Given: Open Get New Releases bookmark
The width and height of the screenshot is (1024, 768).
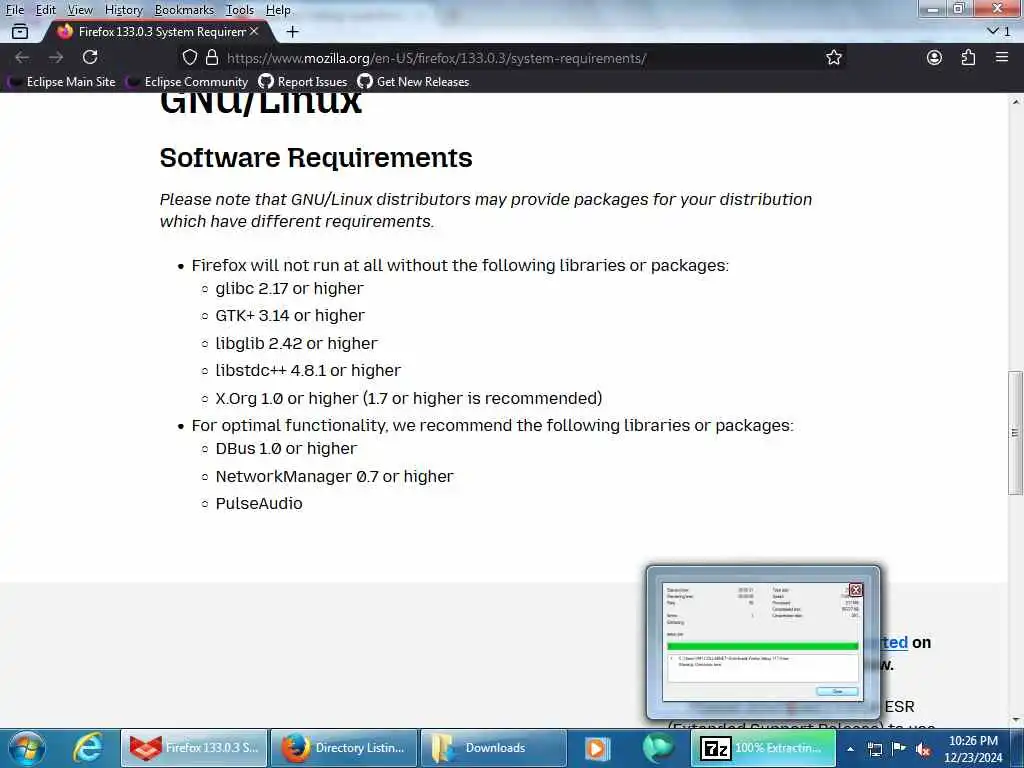Looking at the screenshot, I should click(x=413, y=82).
